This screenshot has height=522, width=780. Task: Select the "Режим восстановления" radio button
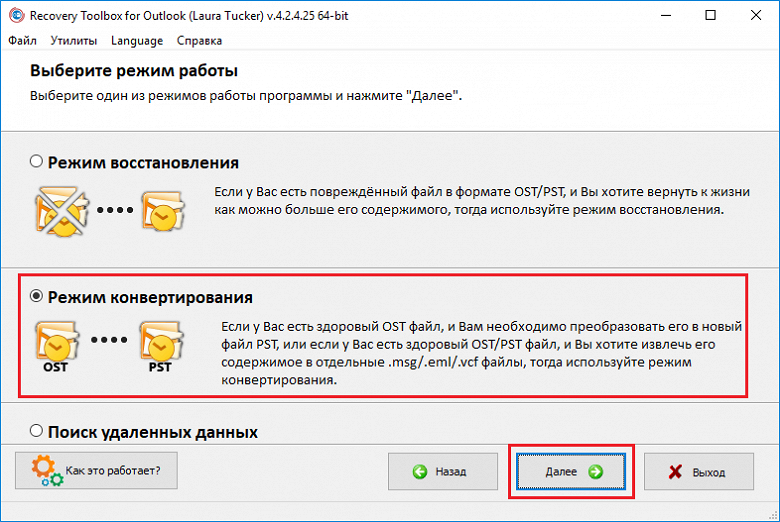(37, 161)
